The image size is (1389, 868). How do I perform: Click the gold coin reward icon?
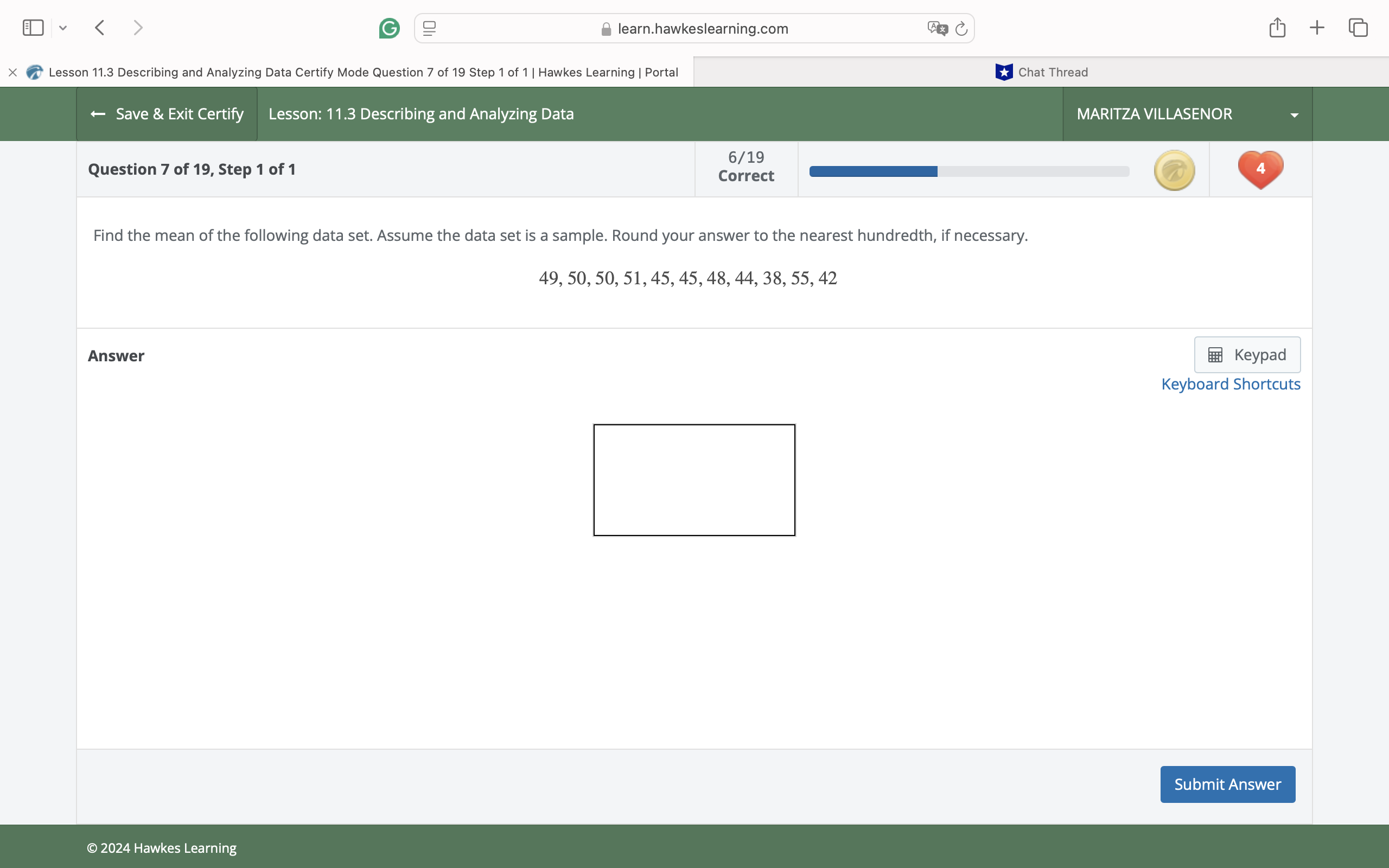click(1174, 169)
